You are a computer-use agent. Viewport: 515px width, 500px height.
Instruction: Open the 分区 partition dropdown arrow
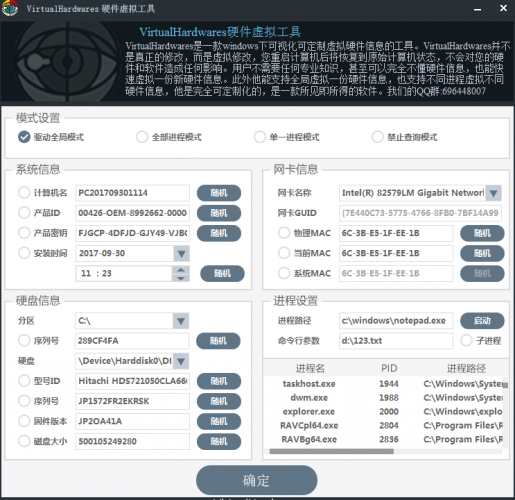(181, 321)
